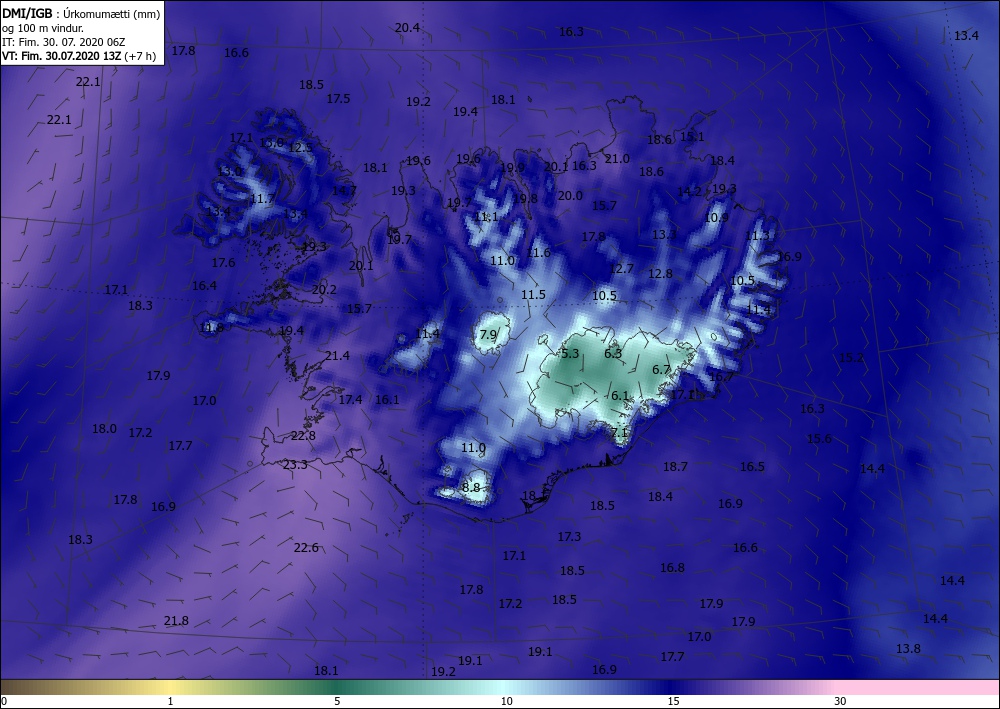The image size is (1000, 709).
Task: Click the color scale tick label '10'
Action: (506, 702)
